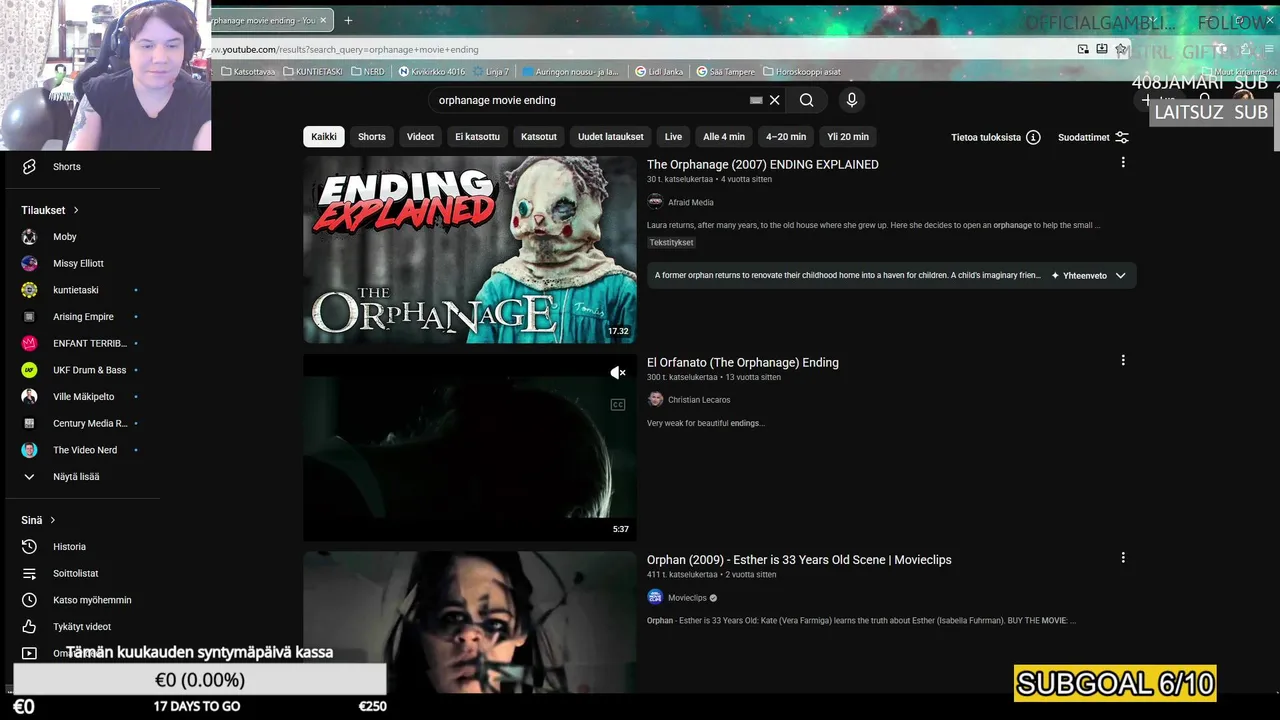Select the Live filter chip

[x=673, y=137]
